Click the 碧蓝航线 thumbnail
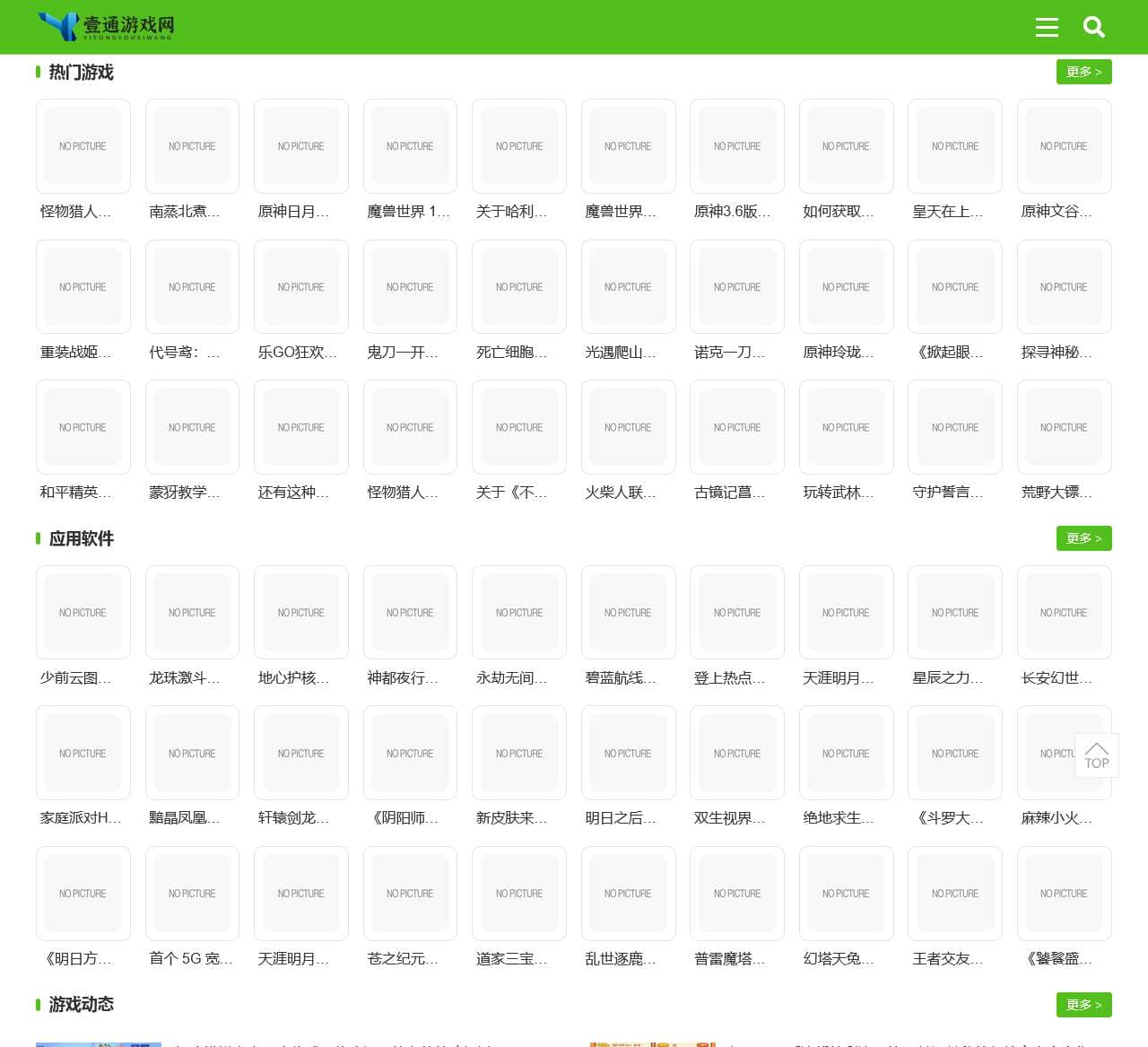The height and width of the screenshot is (1047, 1148). point(628,613)
